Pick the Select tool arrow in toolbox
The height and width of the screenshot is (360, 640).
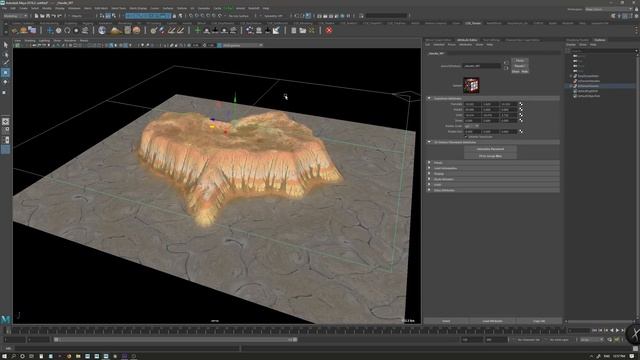click(x=5, y=44)
